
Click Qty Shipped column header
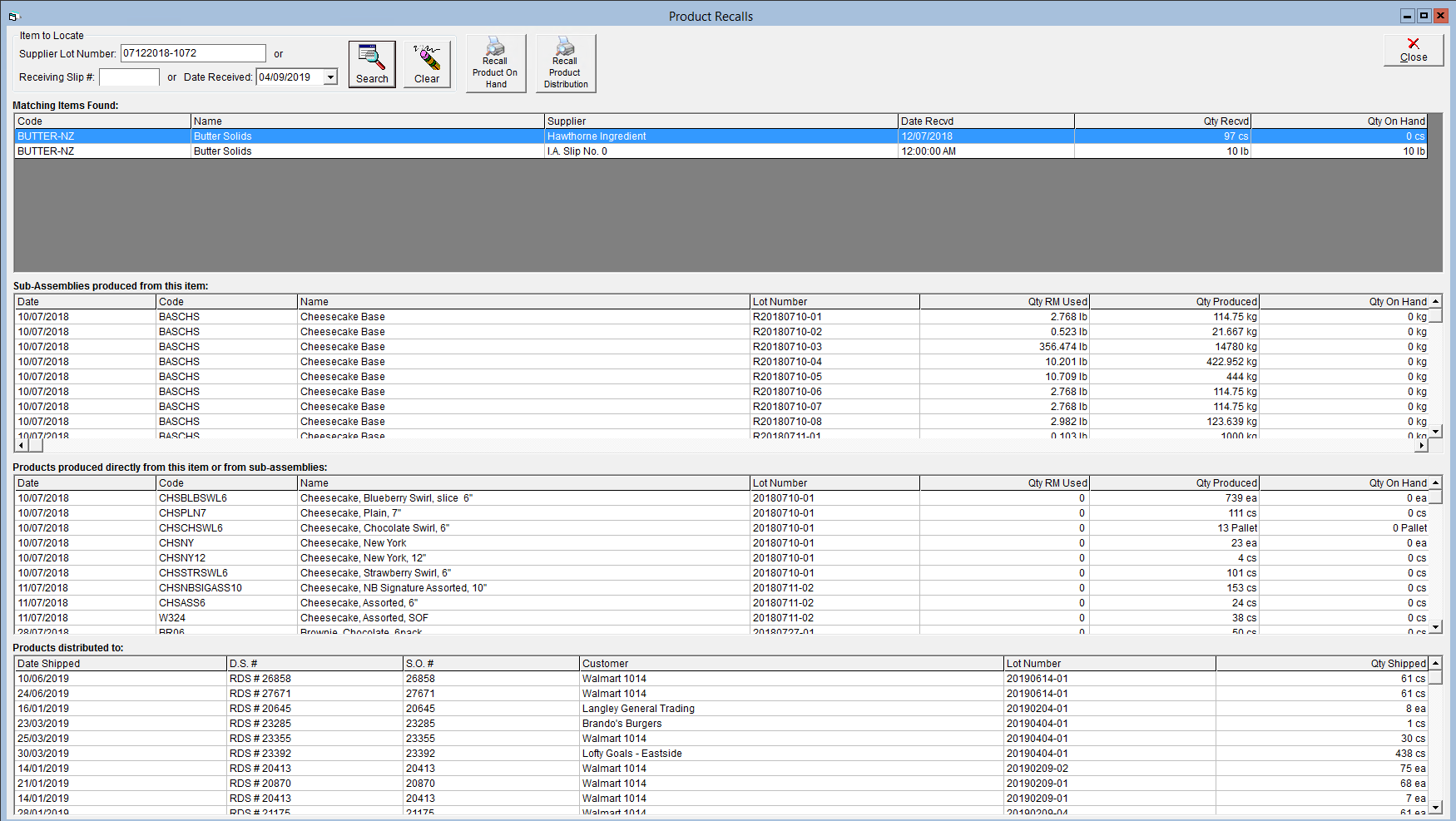coord(1322,664)
